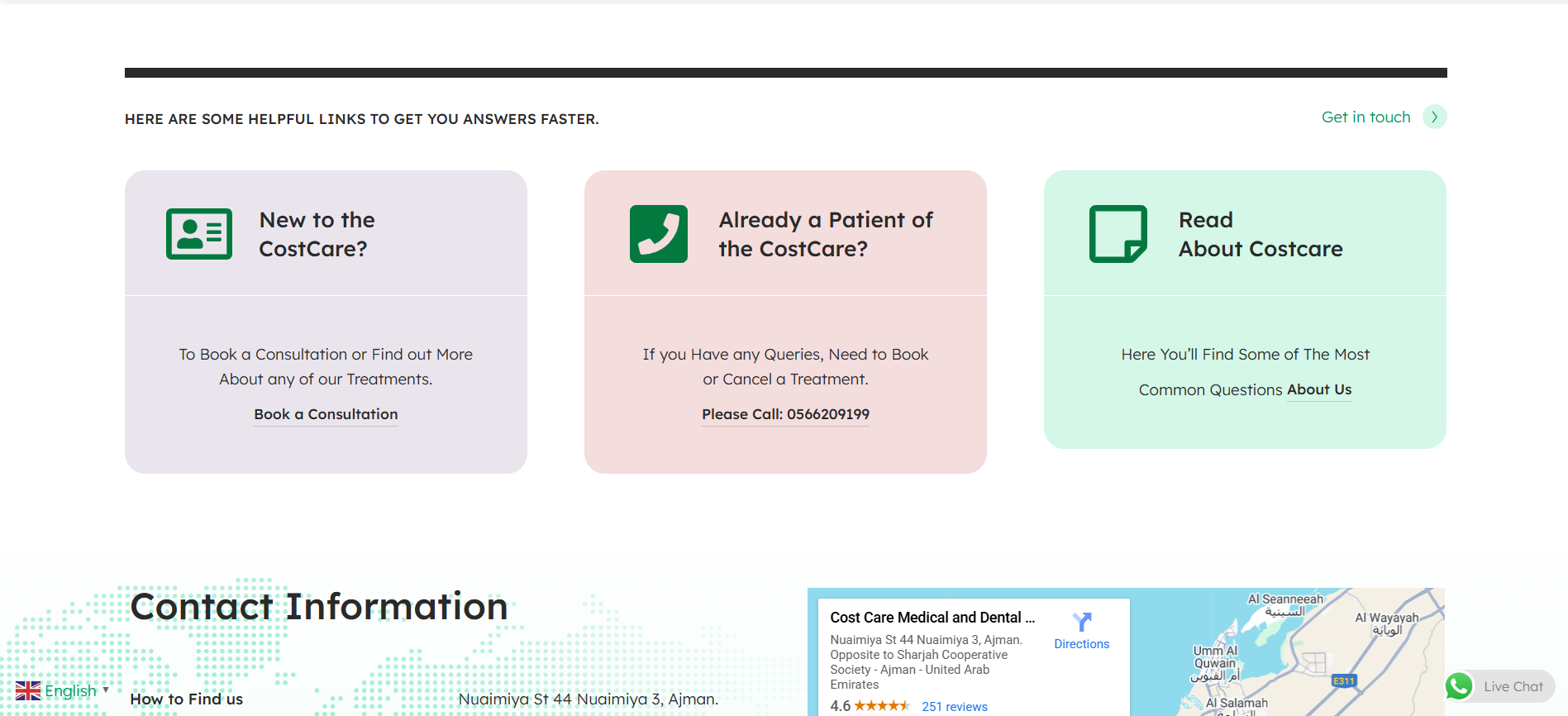Click the Live Chat button
Image resolution: width=1568 pixels, height=716 pixels.
coord(1500,686)
